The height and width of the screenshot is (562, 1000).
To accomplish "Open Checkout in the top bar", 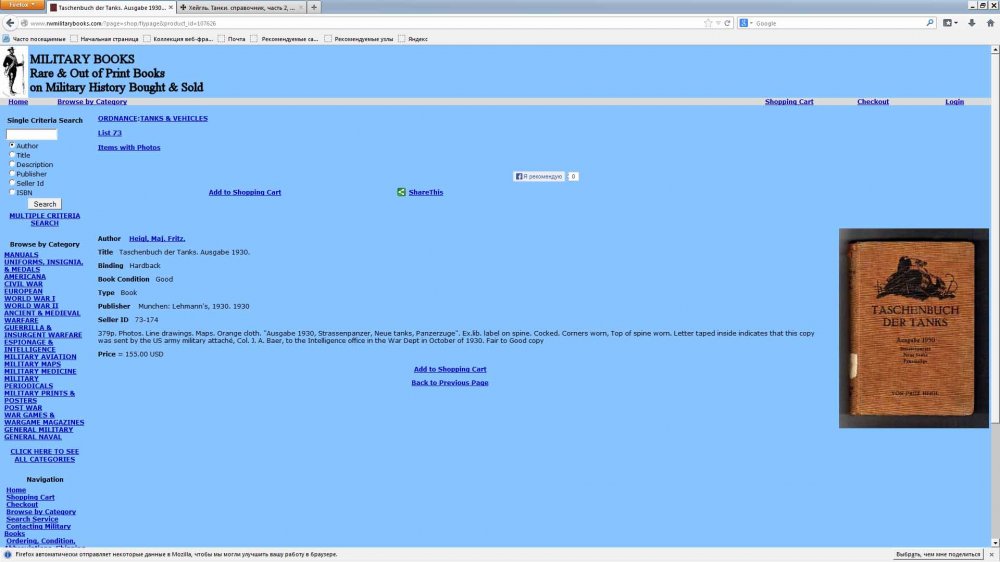I will pos(872,101).
